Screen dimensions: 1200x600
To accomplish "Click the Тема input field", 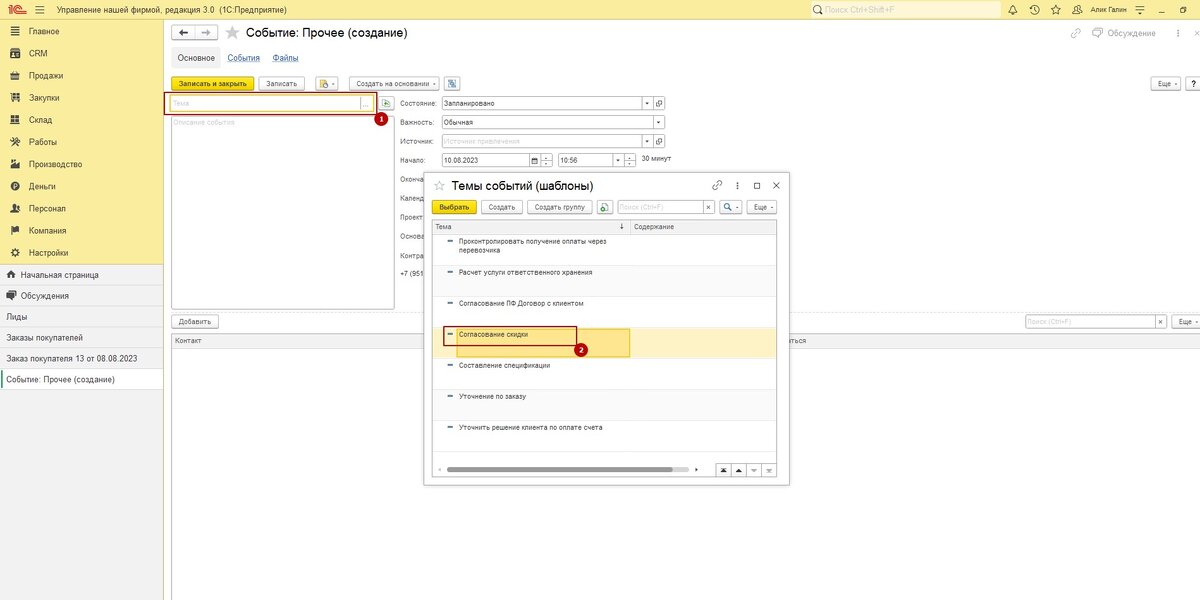I will point(265,103).
